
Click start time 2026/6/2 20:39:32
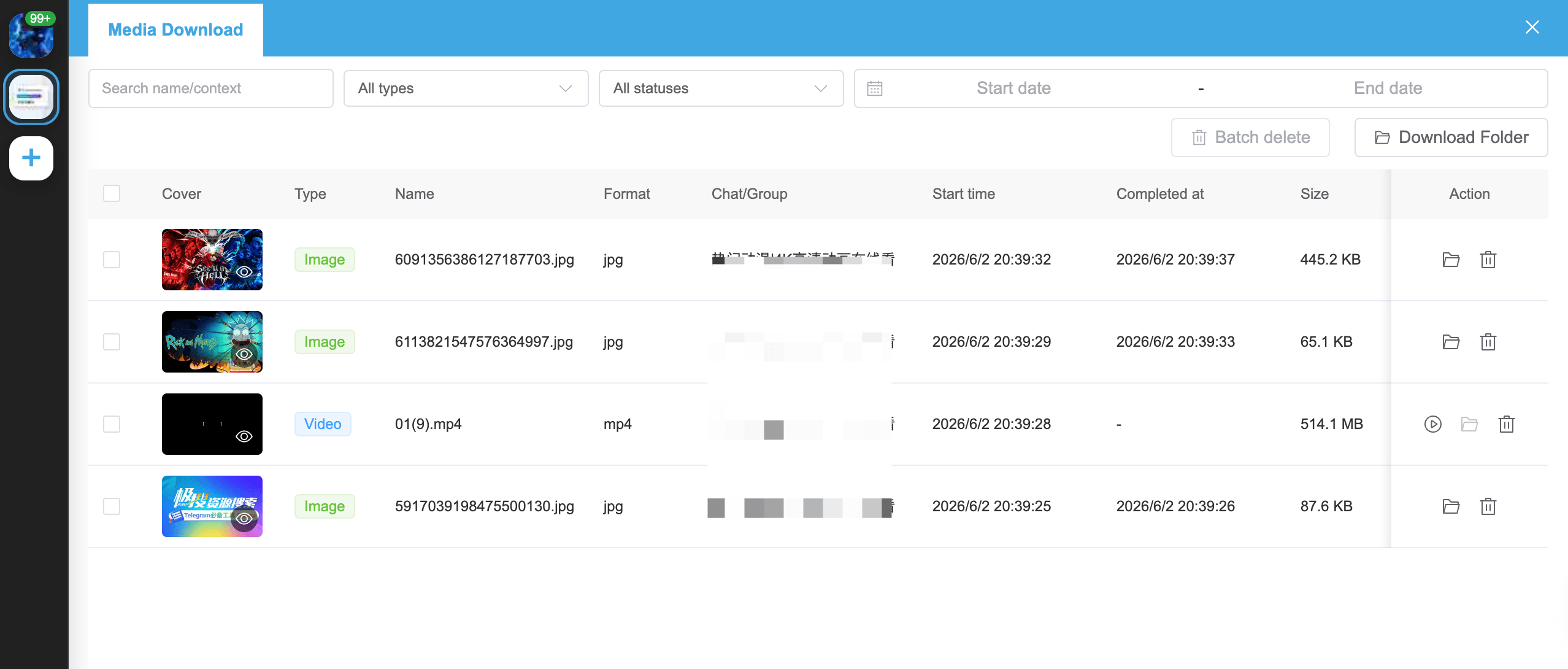click(991, 260)
